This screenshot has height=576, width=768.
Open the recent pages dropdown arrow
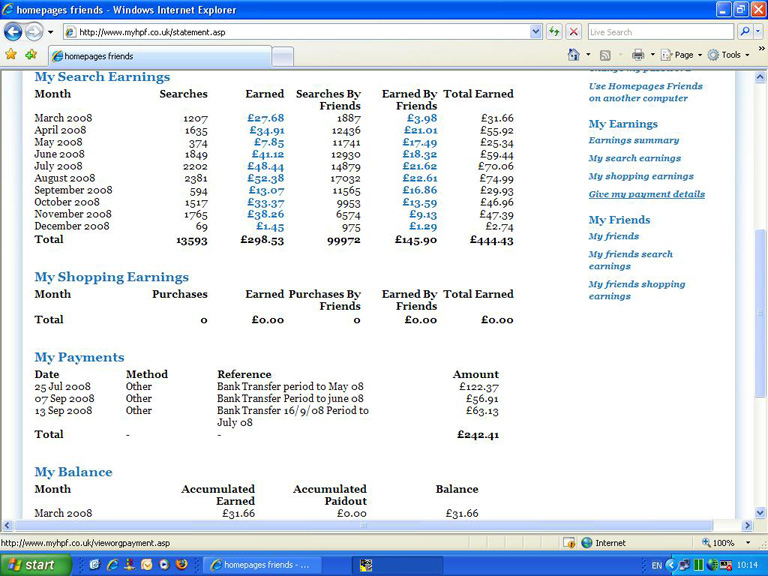[50, 32]
